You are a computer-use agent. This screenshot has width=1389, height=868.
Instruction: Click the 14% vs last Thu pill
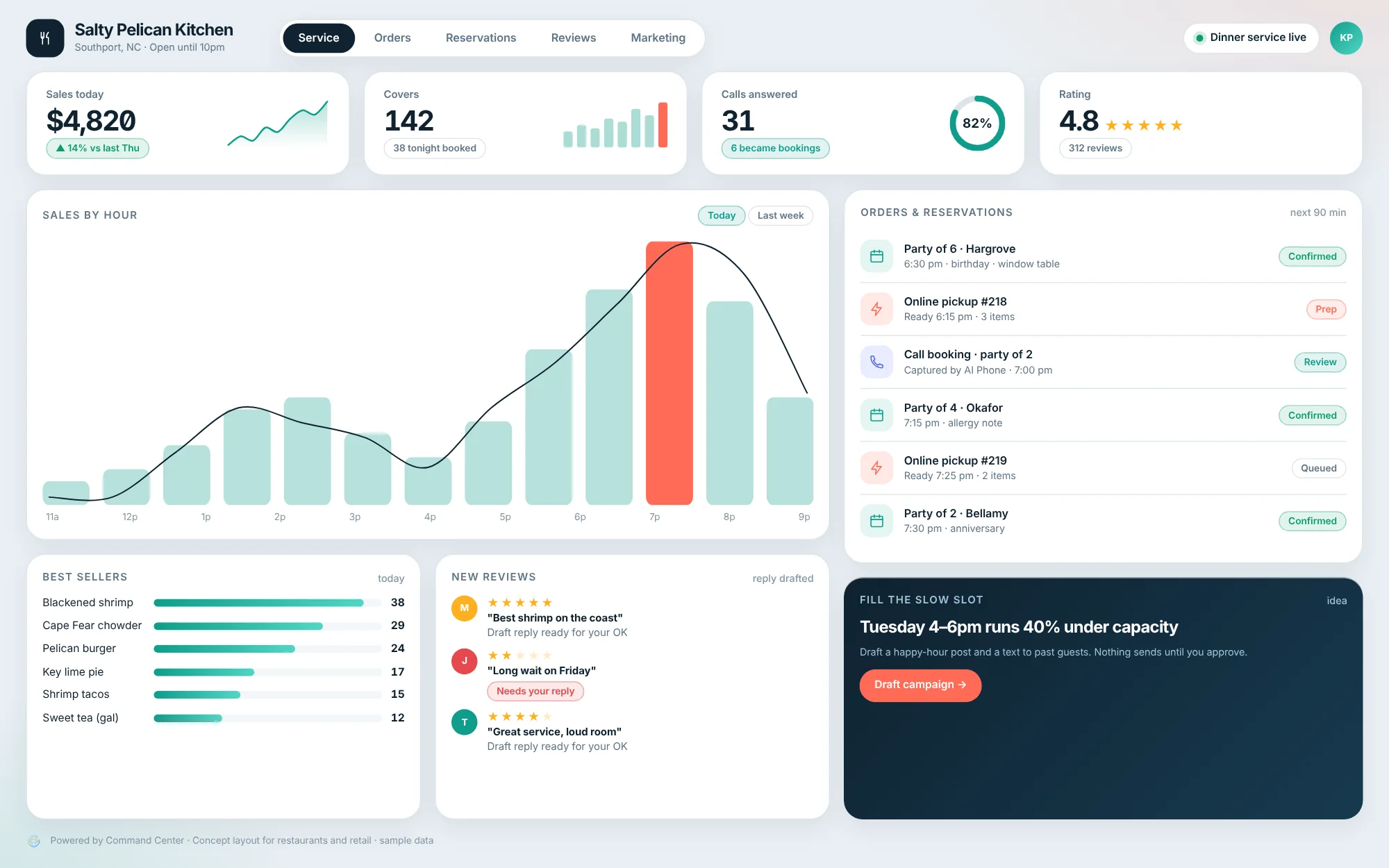97,149
